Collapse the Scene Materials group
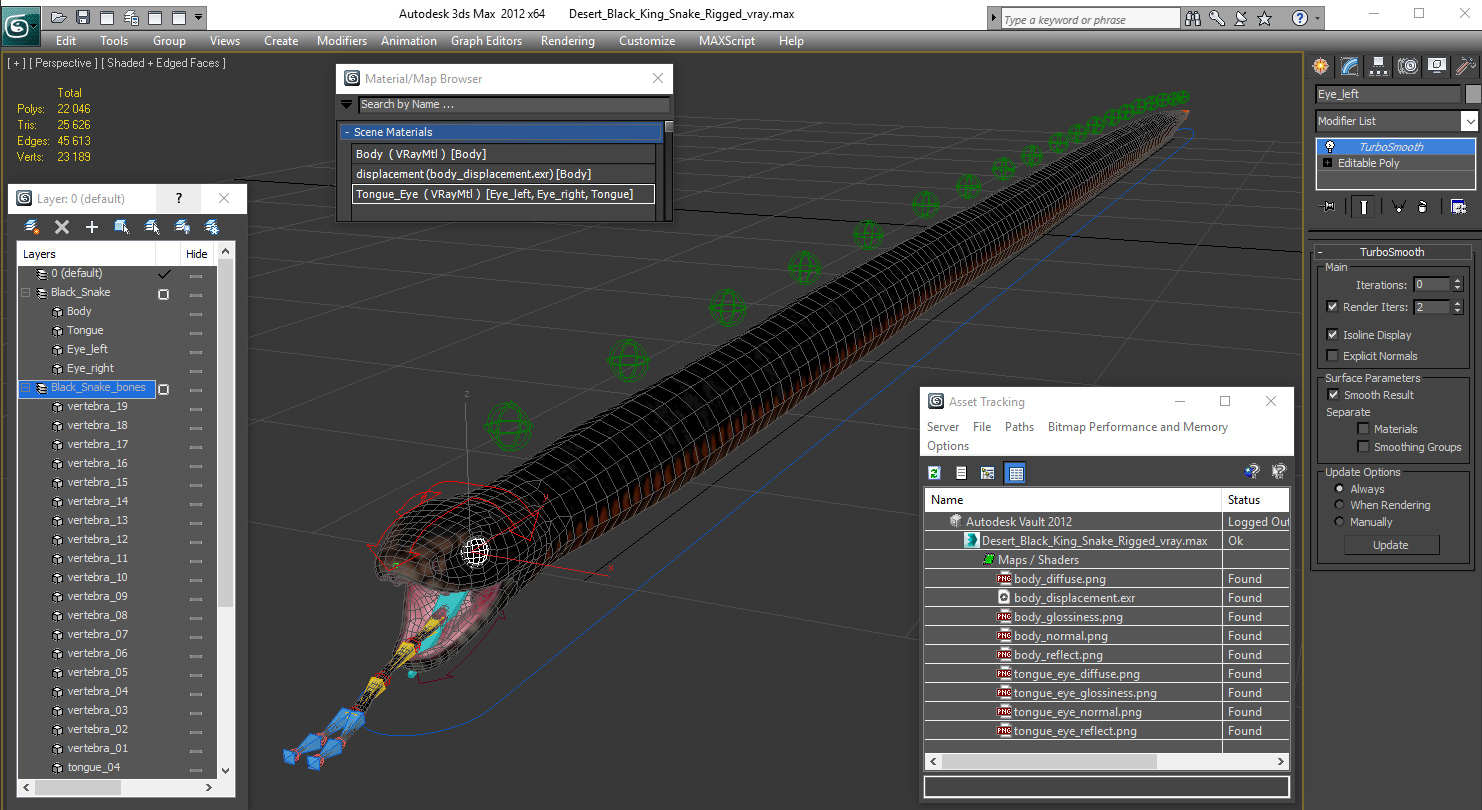 click(x=347, y=132)
